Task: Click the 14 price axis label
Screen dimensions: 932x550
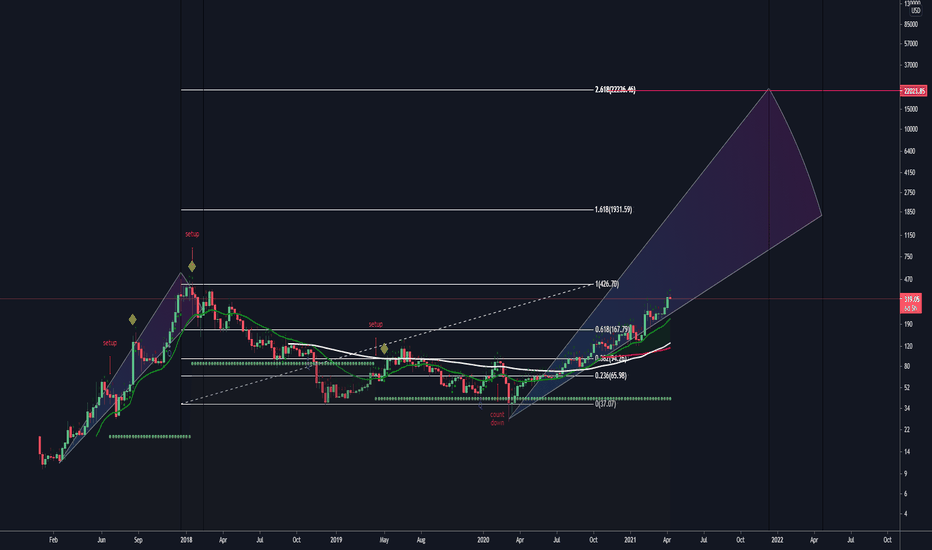Action: (x=907, y=452)
